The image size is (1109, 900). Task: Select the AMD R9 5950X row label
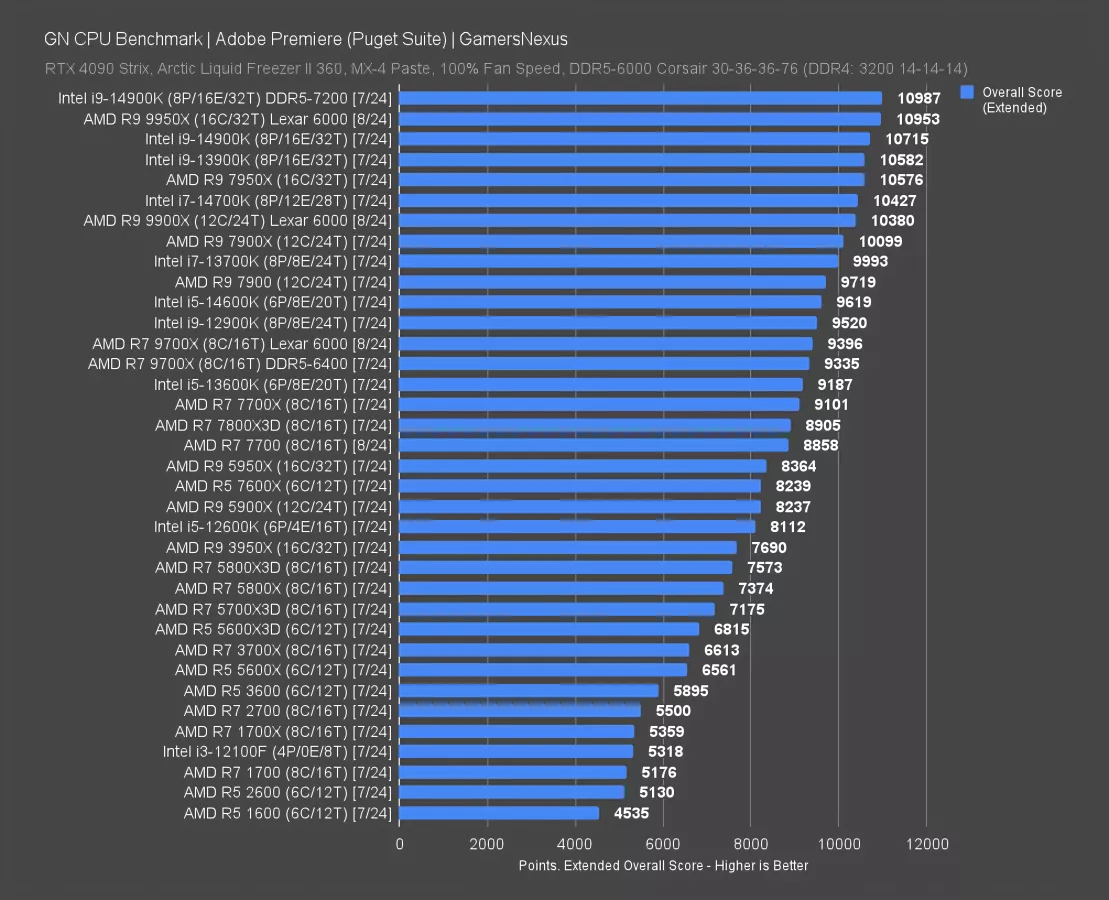278,466
